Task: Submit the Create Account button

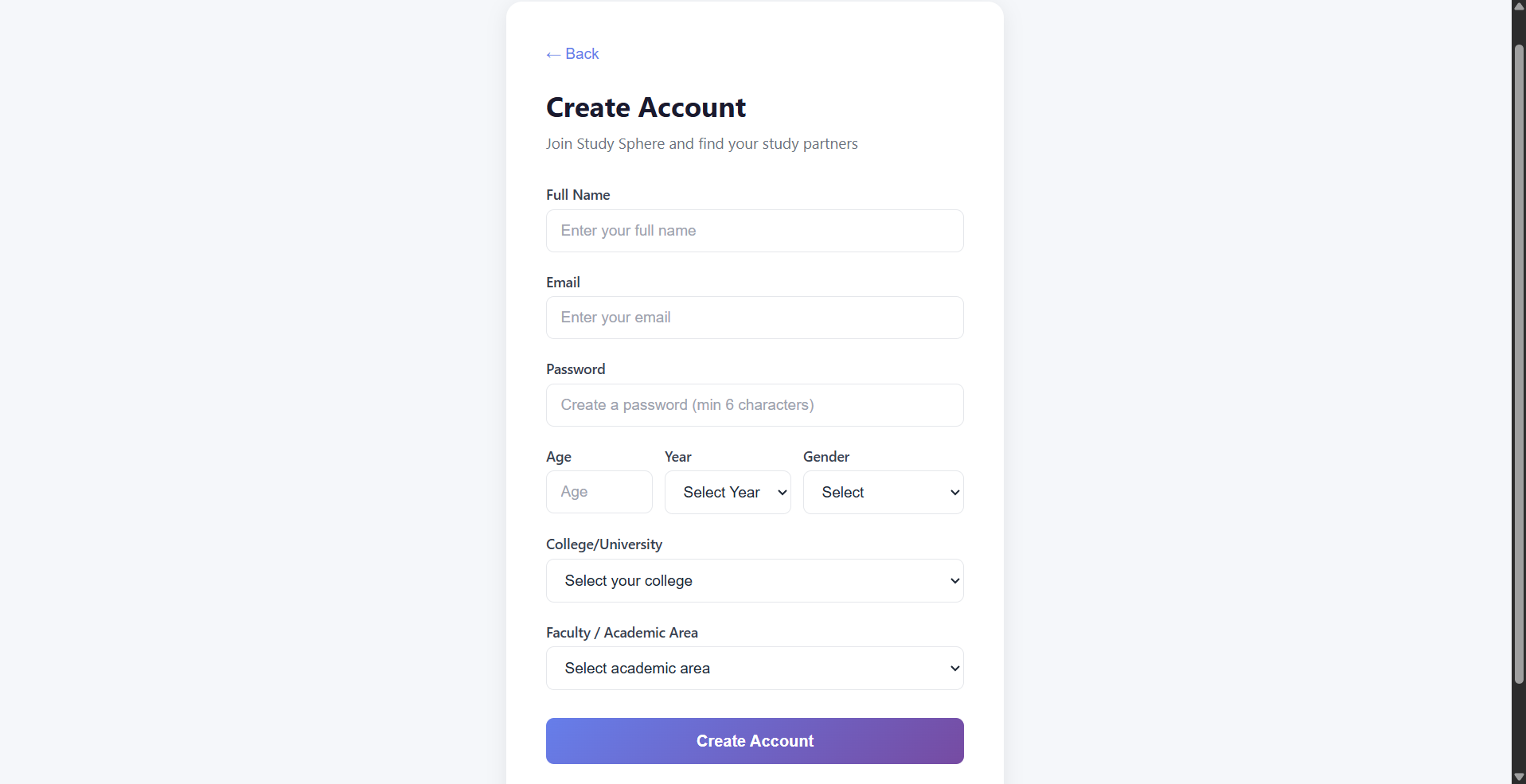Action: (x=755, y=741)
